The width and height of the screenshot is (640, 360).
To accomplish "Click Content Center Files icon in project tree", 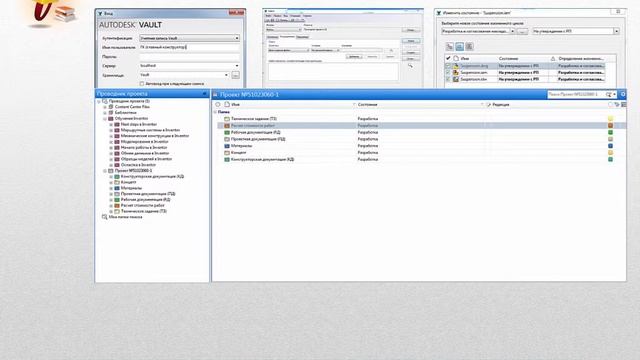I will (111, 107).
